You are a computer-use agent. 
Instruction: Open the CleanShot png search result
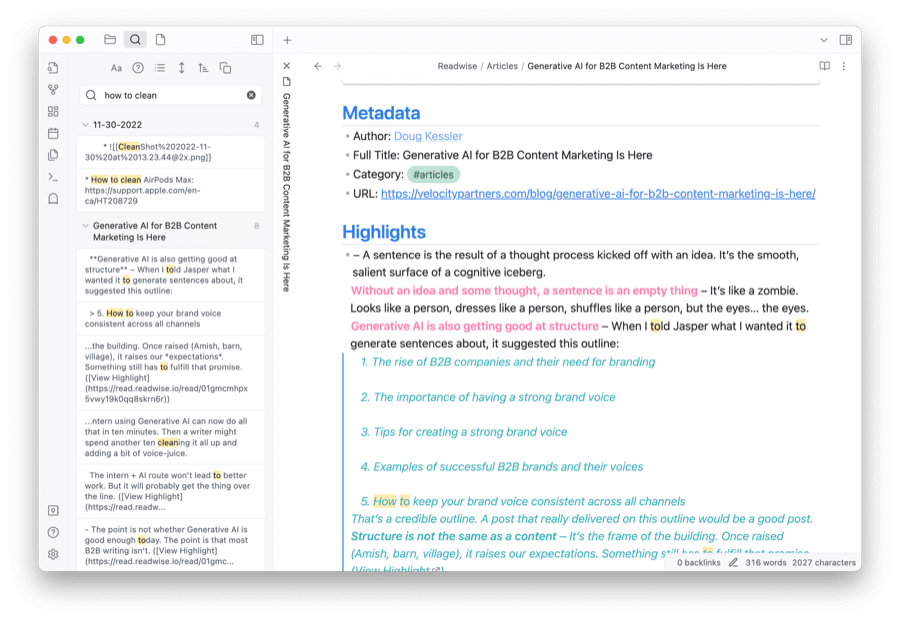(x=170, y=152)
